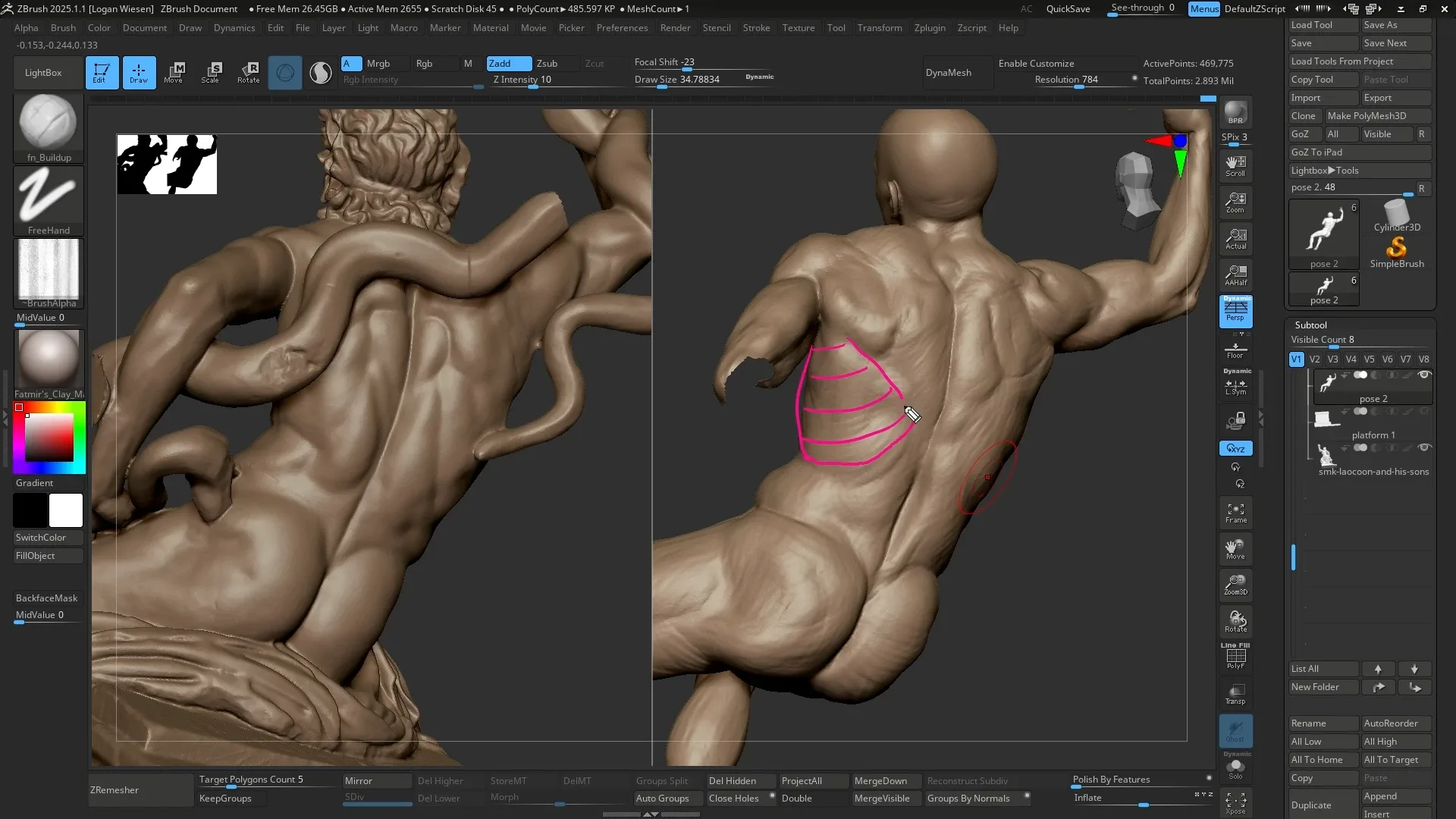The width and height of the screenshot is (1456, 819).
Task: Move subtool down with arrow button
Action: point(1414,669)
